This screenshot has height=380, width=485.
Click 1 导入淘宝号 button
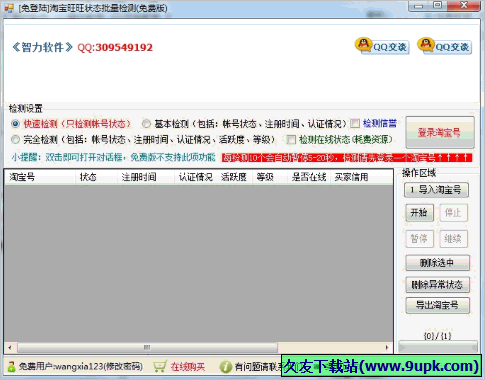tap(436, 190)
